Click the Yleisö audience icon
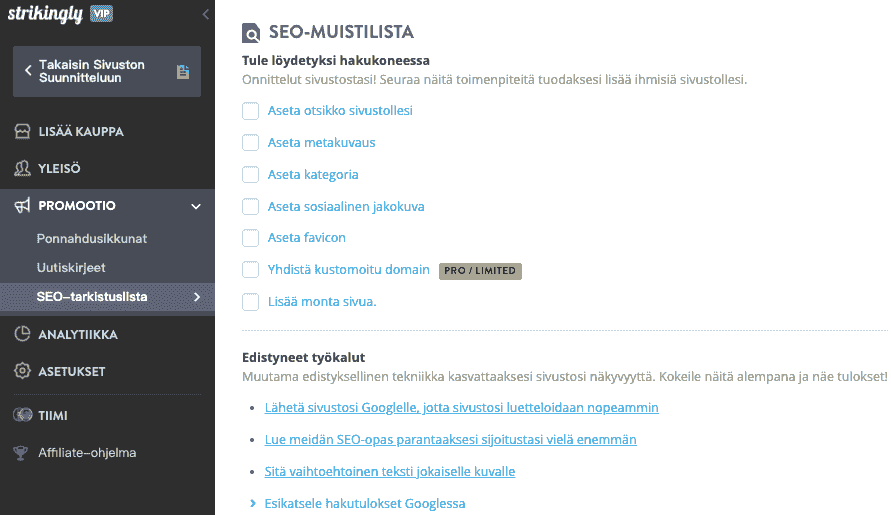This screenshot has height=515, width=891. pos(21,168)
